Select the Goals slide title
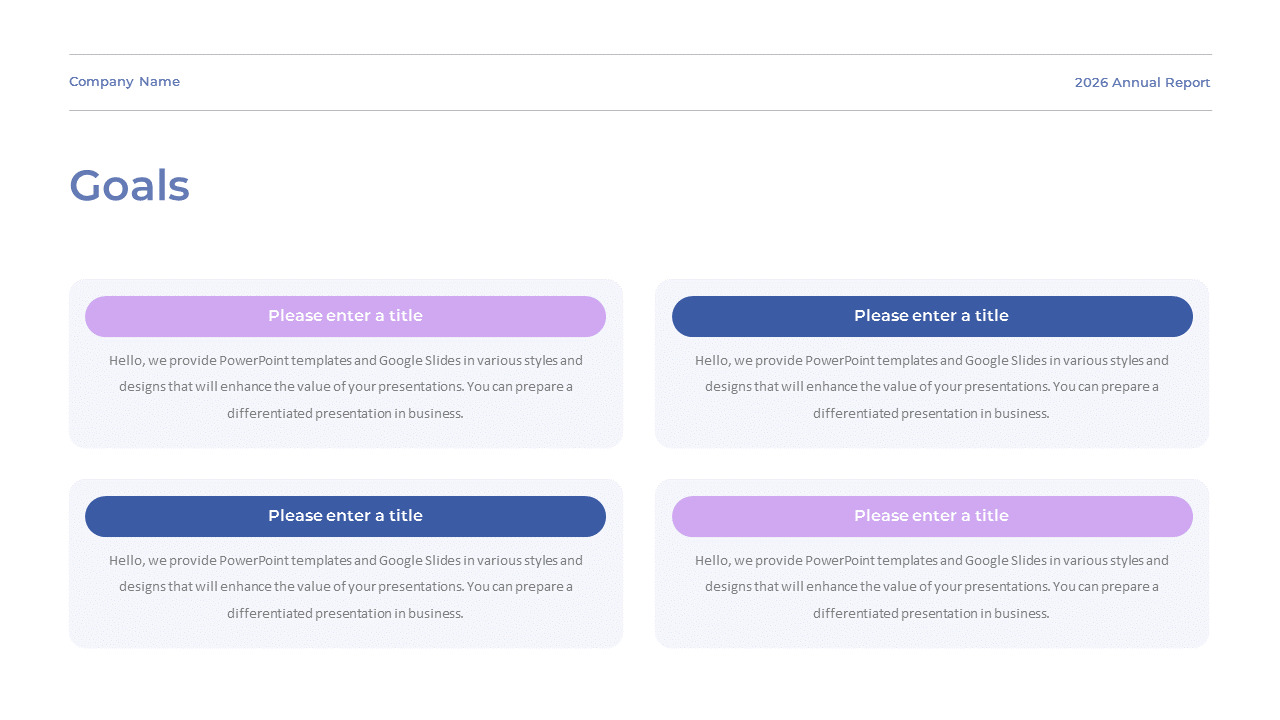 [x=129, y=186]
